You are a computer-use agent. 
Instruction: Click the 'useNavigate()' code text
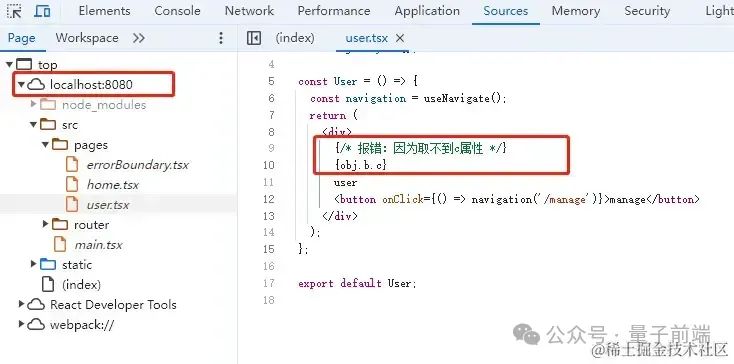click(462, 98)
